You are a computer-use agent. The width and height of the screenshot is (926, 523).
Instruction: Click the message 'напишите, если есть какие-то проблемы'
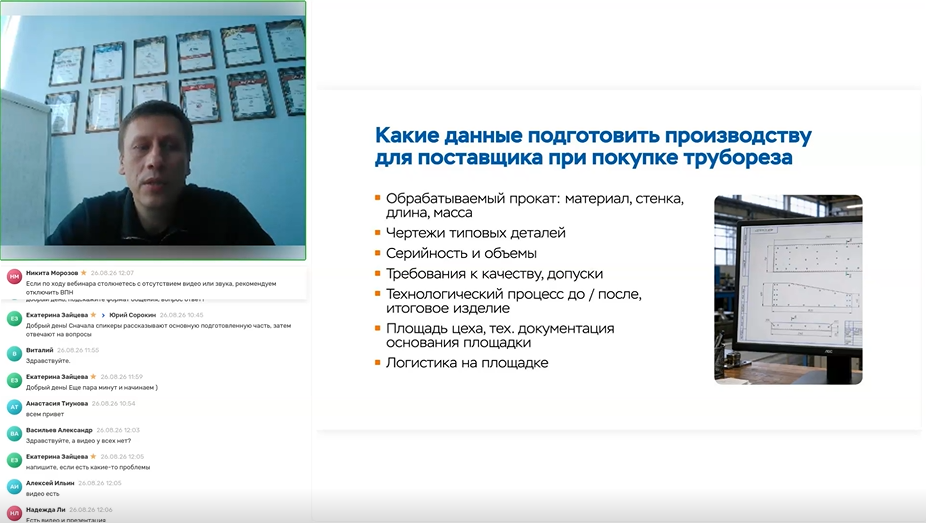(x=88, y=468)
